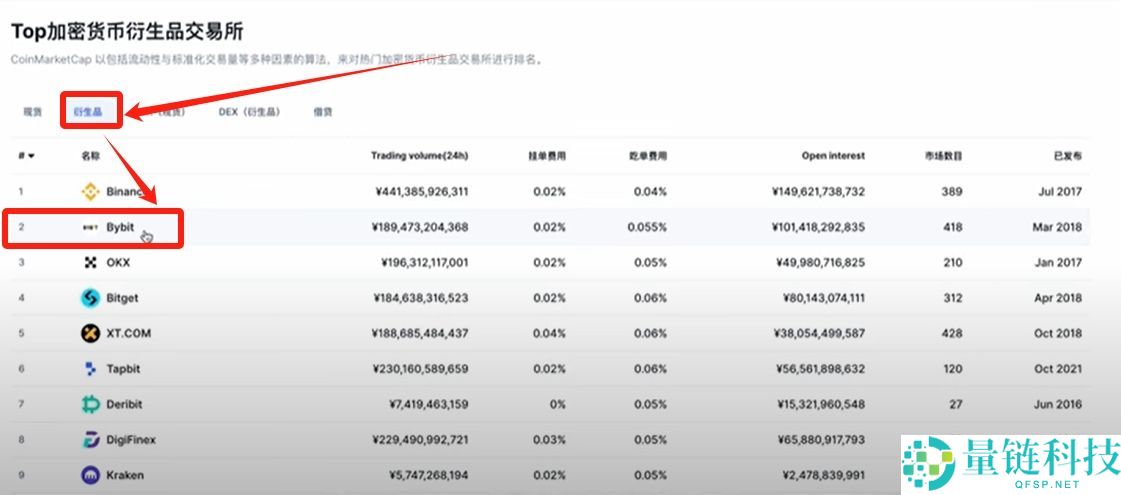
Task: Click DigiFinex volume ¥229,490,992,721
Action: 420,440
